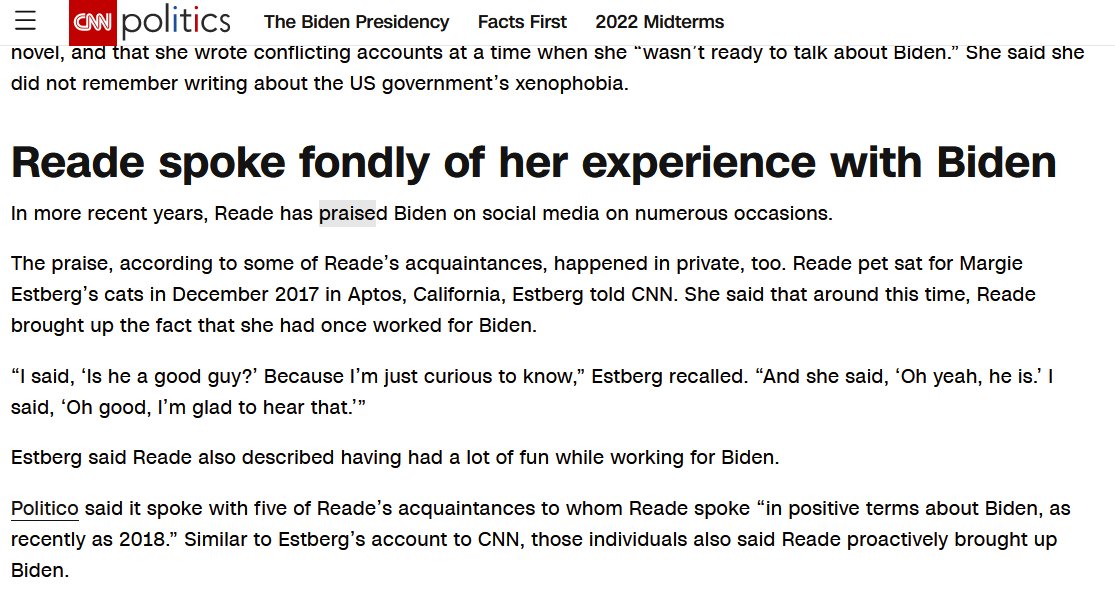Click the sentence starting "In more recent years"
1115x596 pixels.
pyautogui.click(x=422, y=213)
